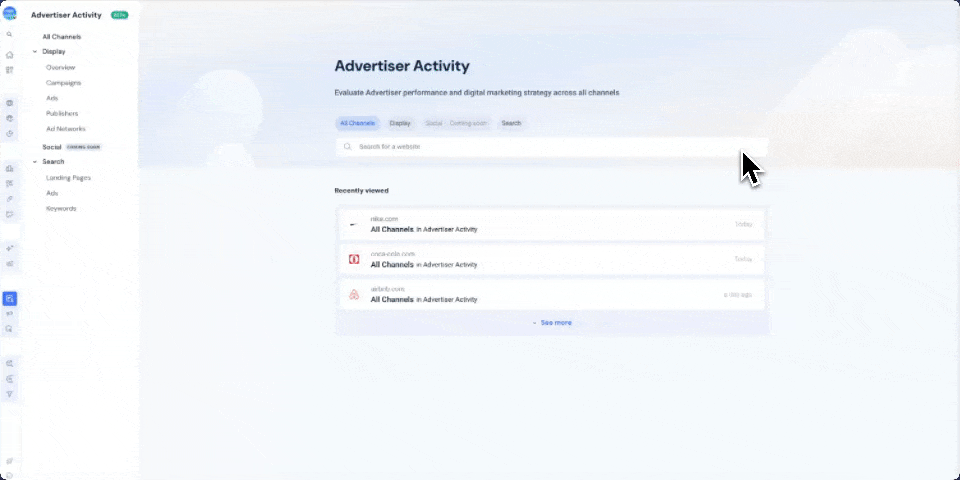Open the nike.com recently viewed entry

552,225
